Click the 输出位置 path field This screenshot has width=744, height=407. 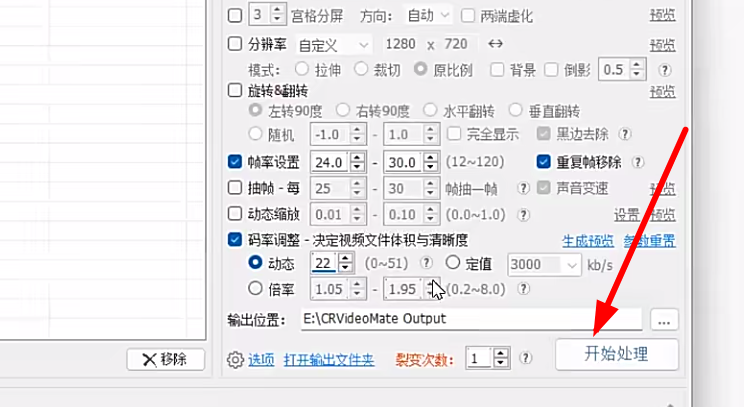point(471,319)
